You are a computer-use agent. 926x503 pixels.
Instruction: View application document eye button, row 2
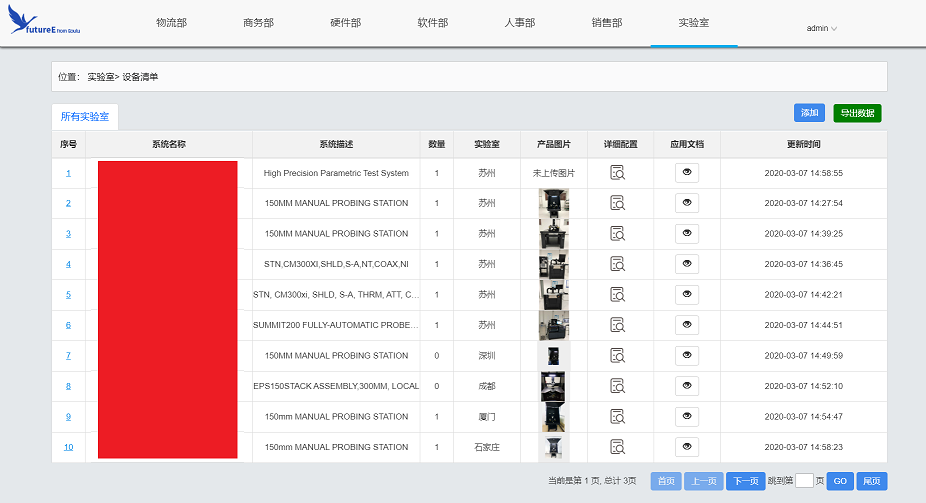[687, 203]
